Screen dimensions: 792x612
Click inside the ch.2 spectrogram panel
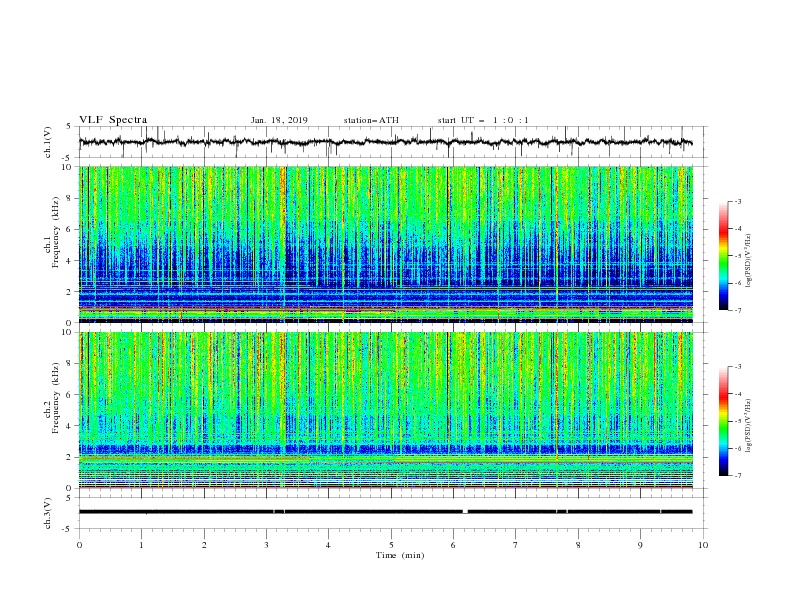click(385, 410)
